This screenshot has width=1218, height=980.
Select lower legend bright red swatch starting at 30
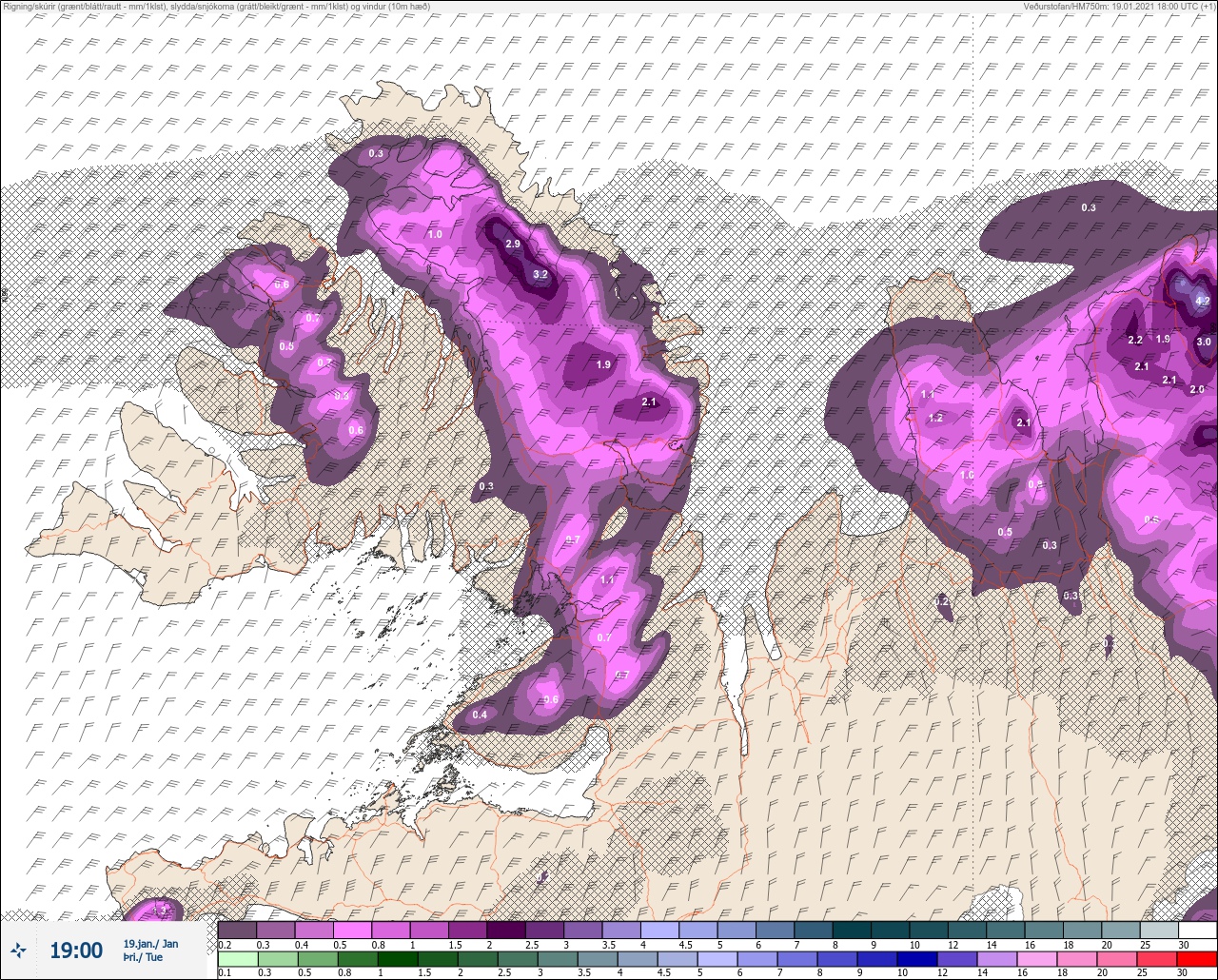[1197, 958]
